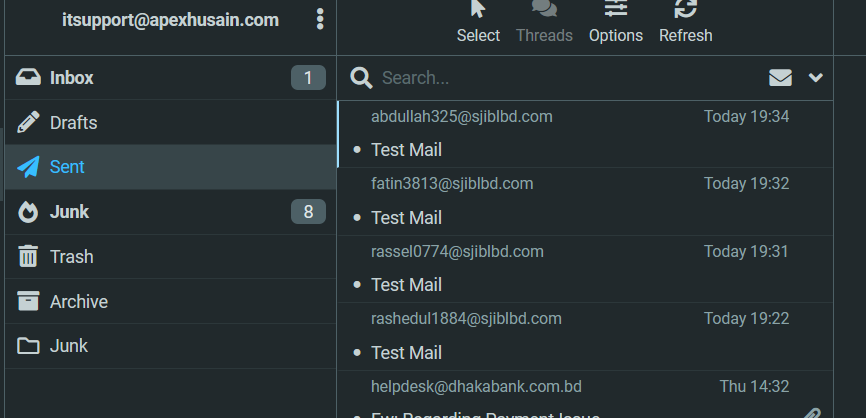
Task: Open the helpdesk@dhakabank.com.bd message
Action: (476, 387)
